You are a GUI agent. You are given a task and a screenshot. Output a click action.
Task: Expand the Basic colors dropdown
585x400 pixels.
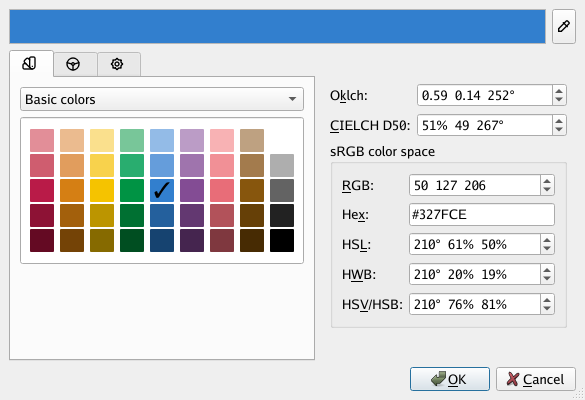click(162, 99)
